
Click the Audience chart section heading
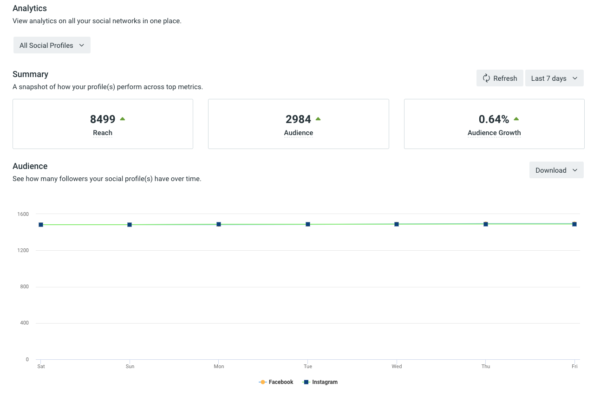point(30,166)
